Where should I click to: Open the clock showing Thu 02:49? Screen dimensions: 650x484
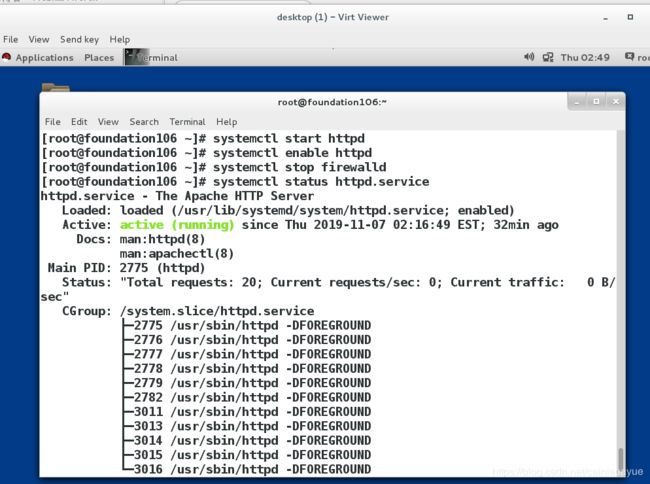(x=585, y=57)
